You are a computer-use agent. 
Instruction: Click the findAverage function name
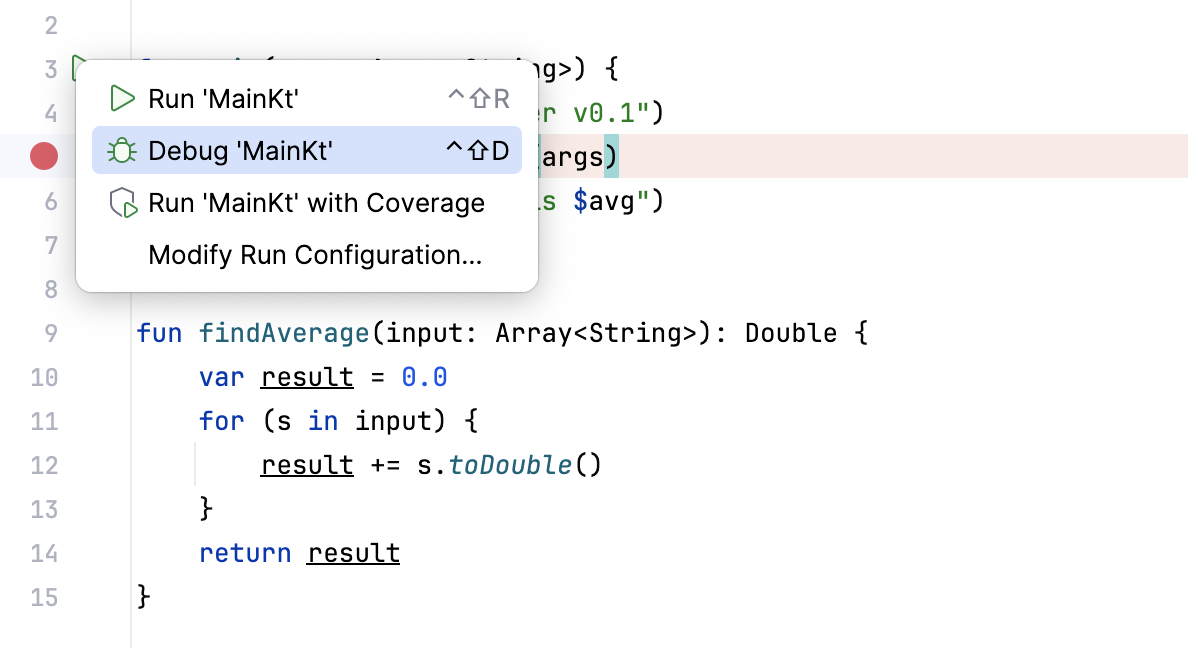284,333
